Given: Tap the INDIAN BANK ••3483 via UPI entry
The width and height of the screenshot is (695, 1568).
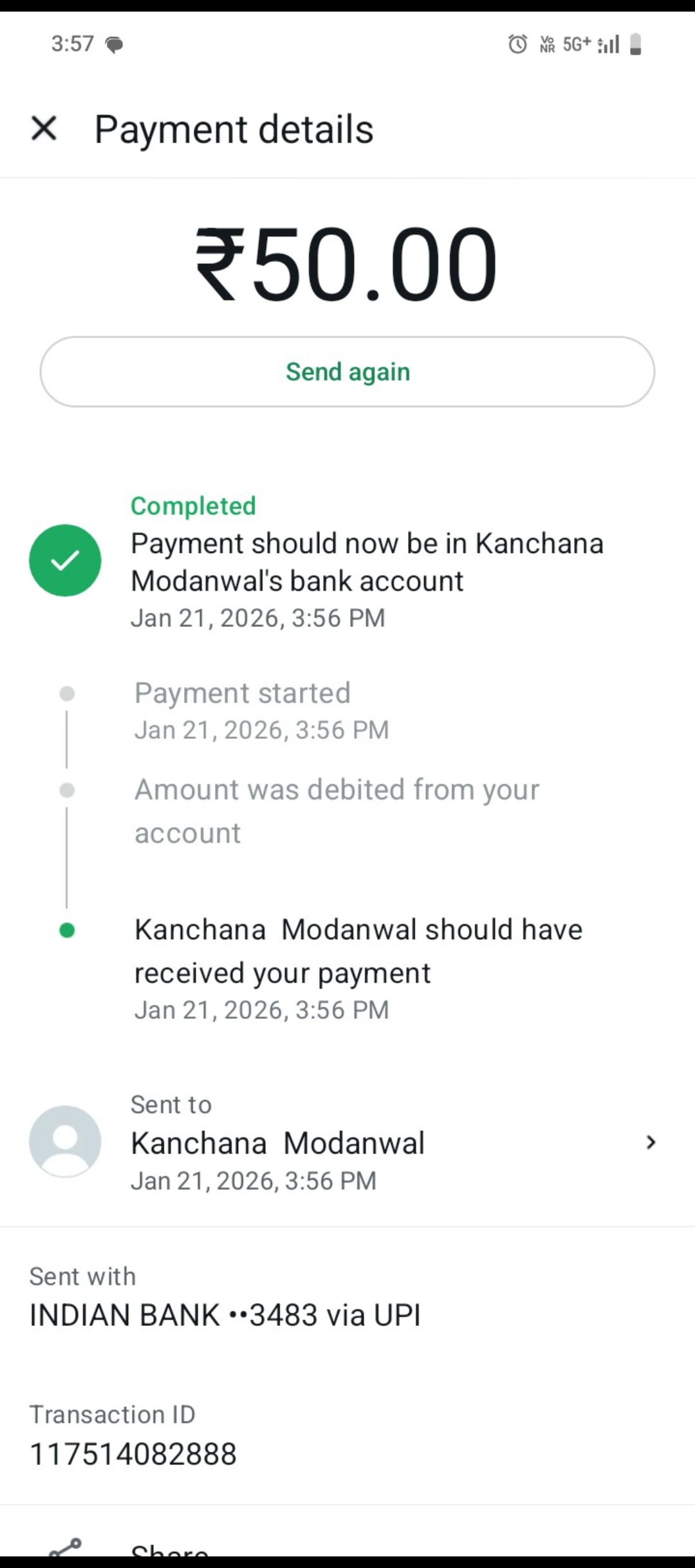Looking at the screenshot, I should pyautogui.click(x=225, y=1315).
